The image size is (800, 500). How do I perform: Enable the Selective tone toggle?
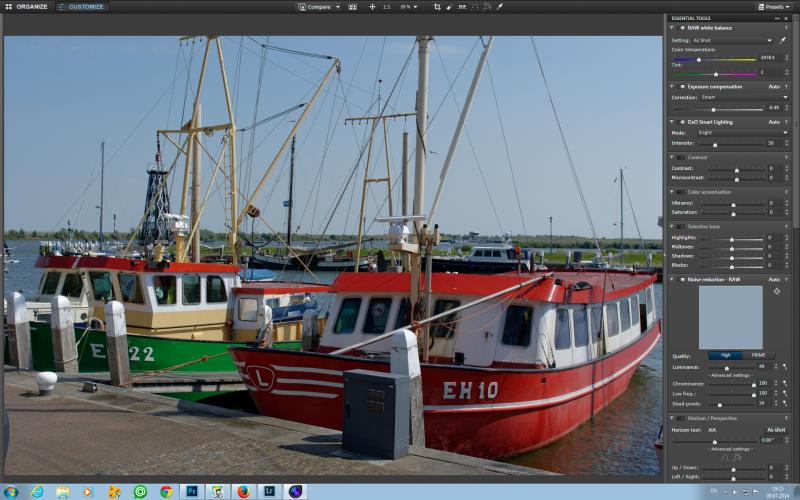pyautogui.click(x=681, y=227)
